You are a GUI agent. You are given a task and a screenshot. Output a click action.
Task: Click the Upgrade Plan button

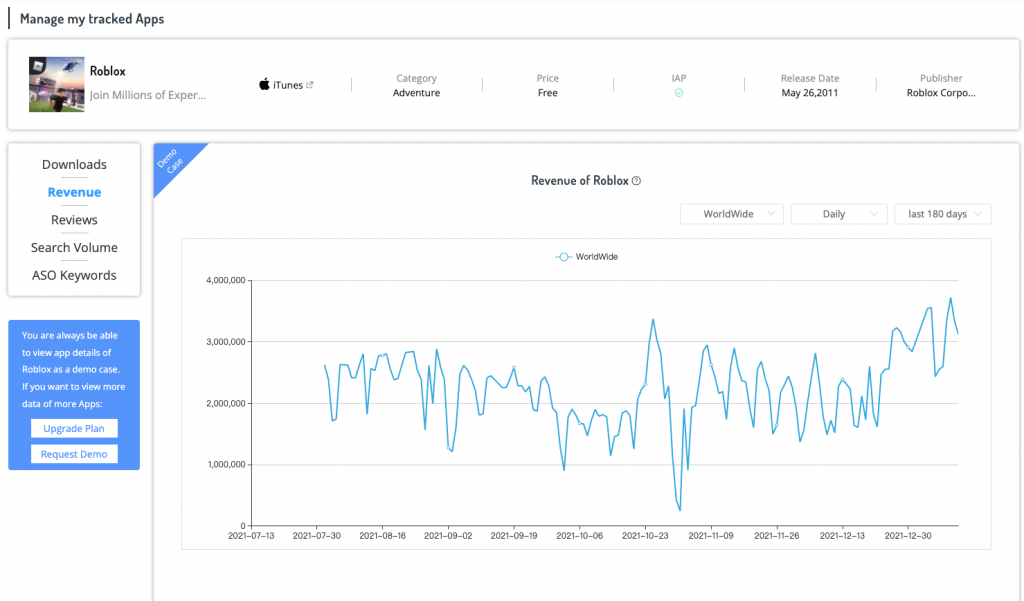click(74, 428)
